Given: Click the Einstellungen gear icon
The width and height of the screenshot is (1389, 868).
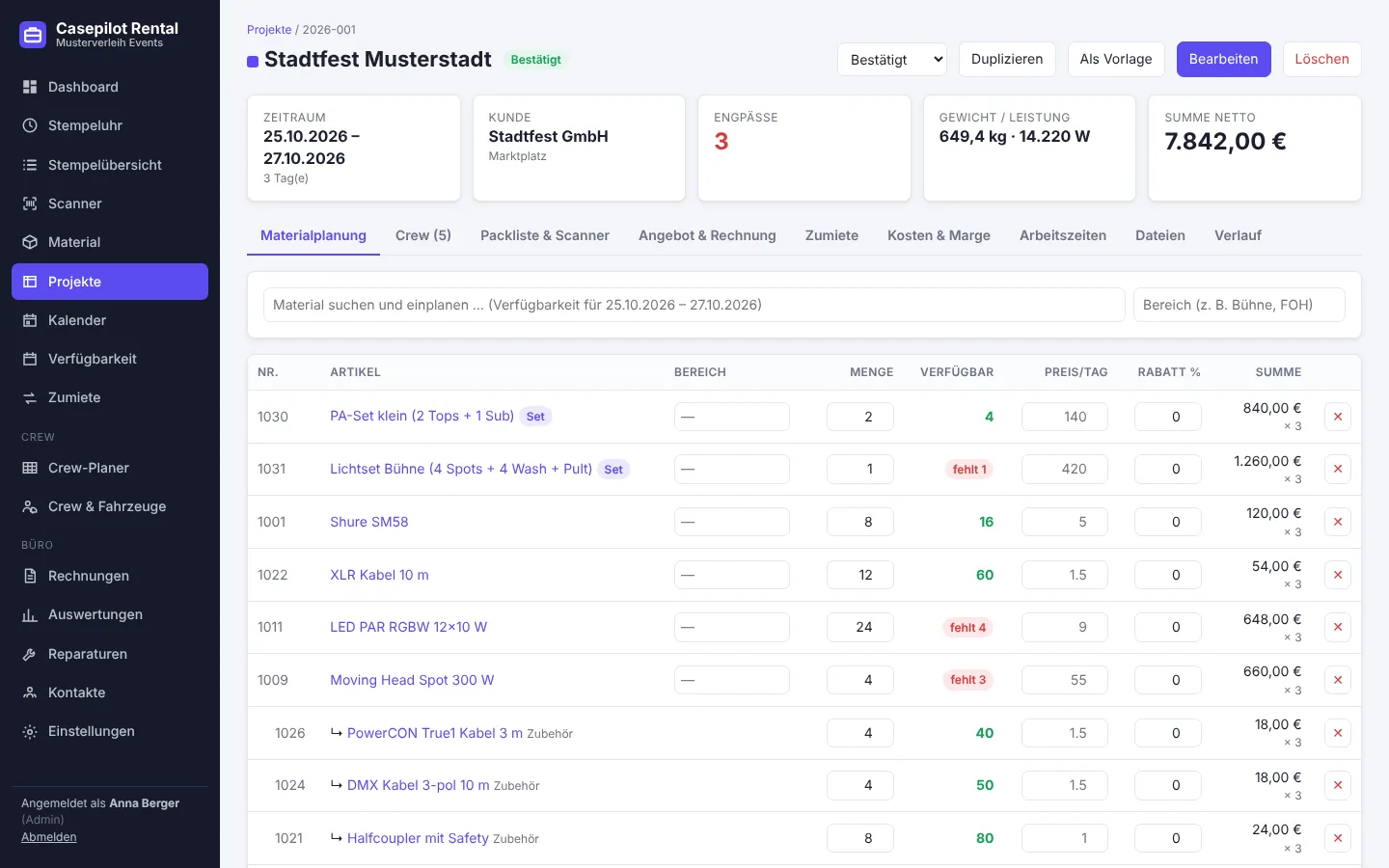Looking at the screenshot, I should click(30, 731).
